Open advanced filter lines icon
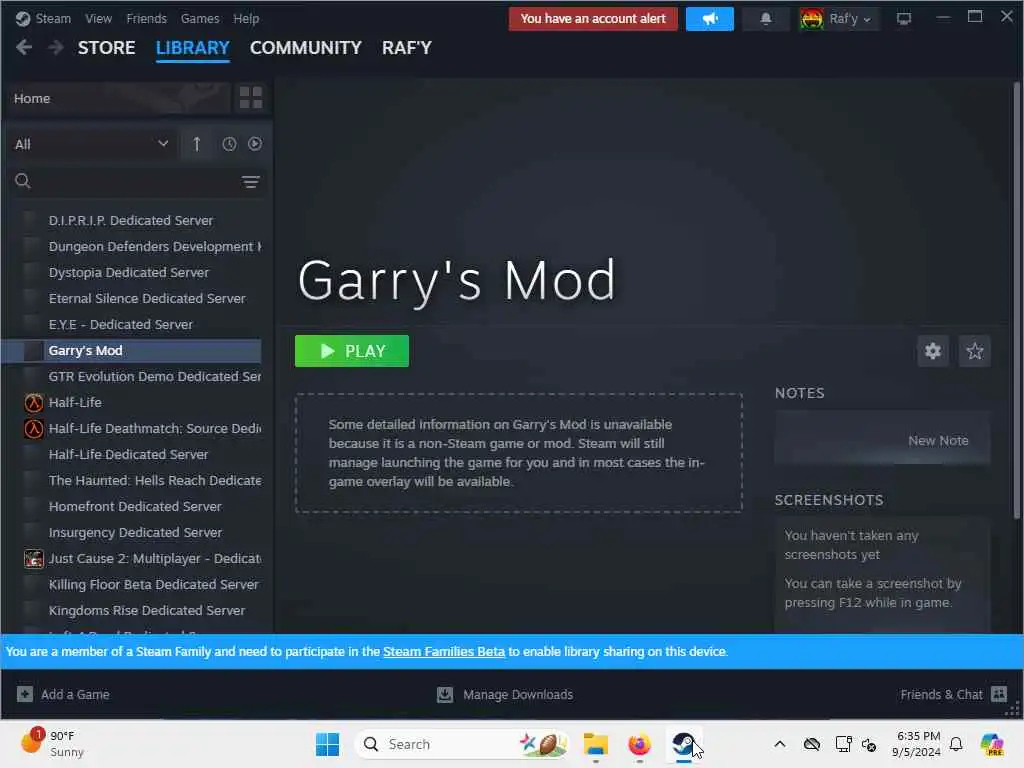Screen dimensions: 1024x768 (x=251, y=182)
